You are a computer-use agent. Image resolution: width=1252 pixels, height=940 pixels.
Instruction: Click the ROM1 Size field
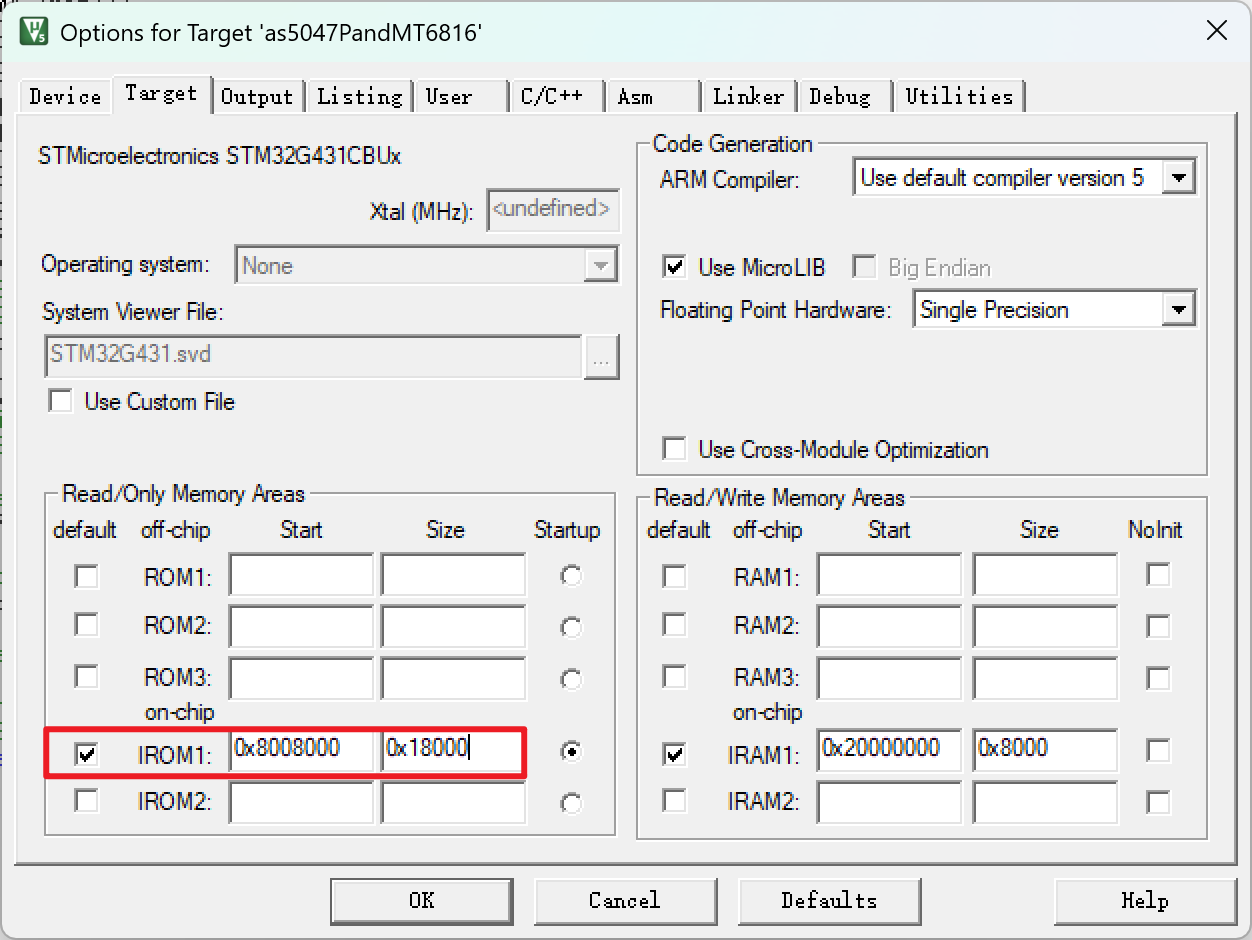tap(453, 576)
